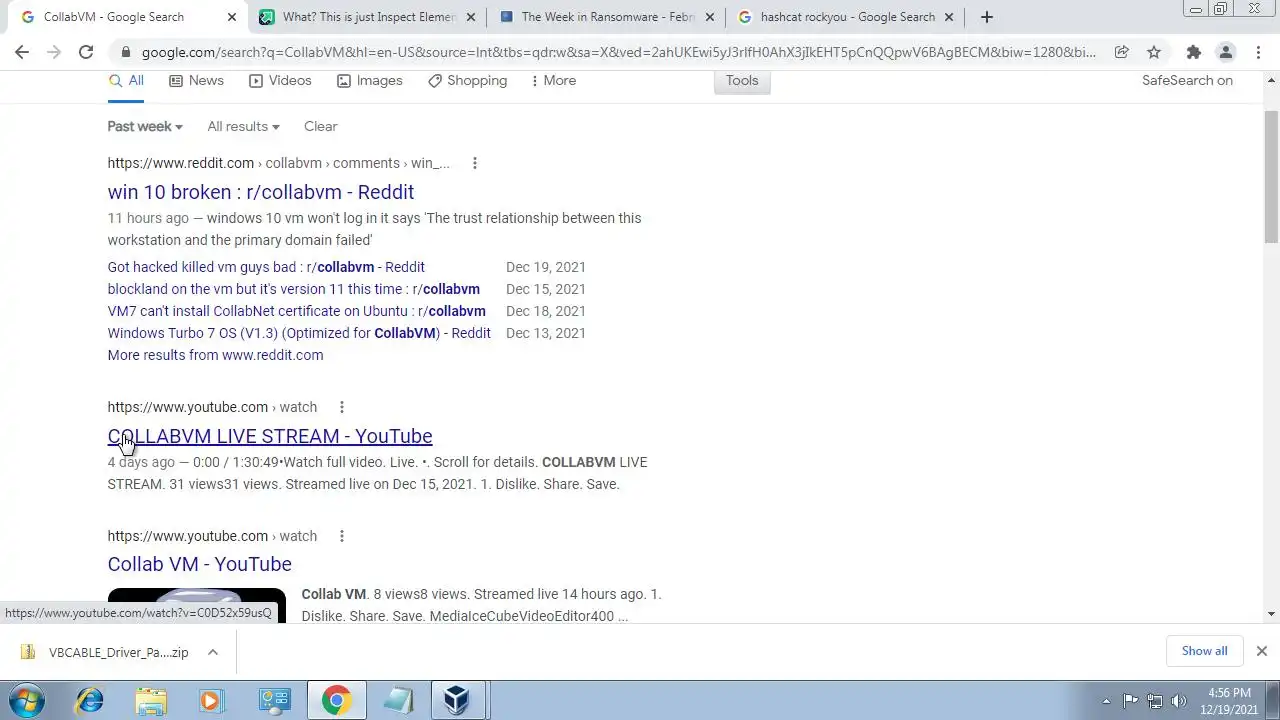Open the downloaded VBCABLE_Driver zip file
Image resolution: width=1280 pixels, height=720 pixels.
(x=105, y=652)
